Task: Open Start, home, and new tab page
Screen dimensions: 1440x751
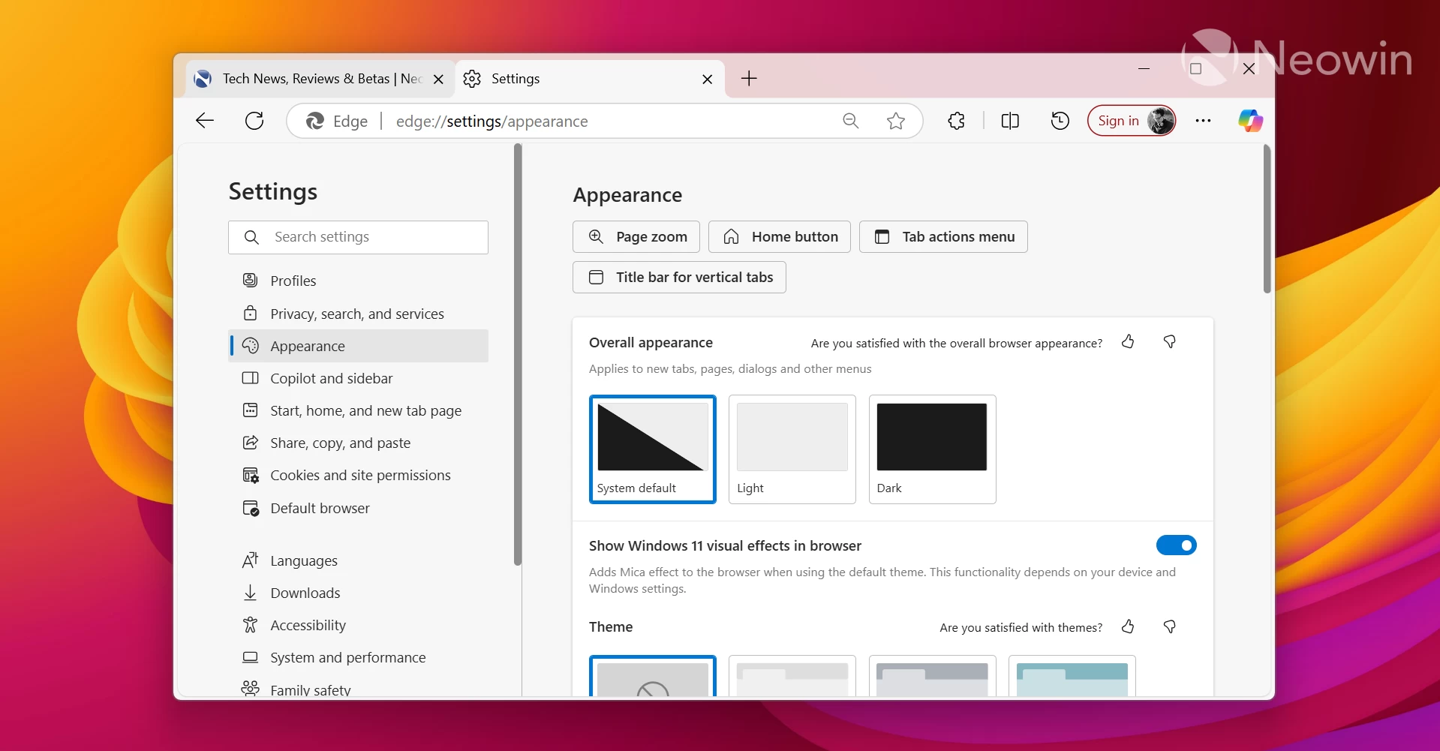Action: (x=358, y=410)
